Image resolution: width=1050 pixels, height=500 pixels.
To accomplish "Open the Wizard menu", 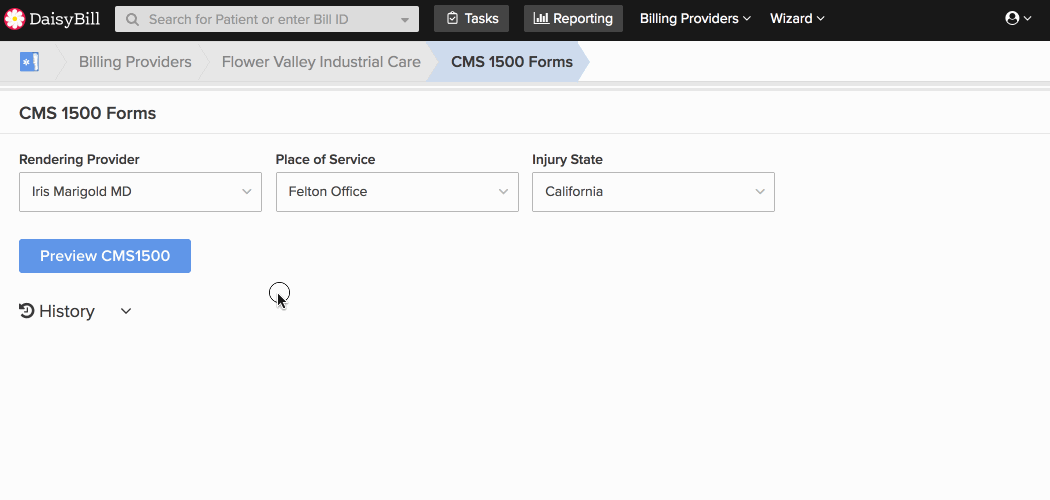I will pos(797,19).
